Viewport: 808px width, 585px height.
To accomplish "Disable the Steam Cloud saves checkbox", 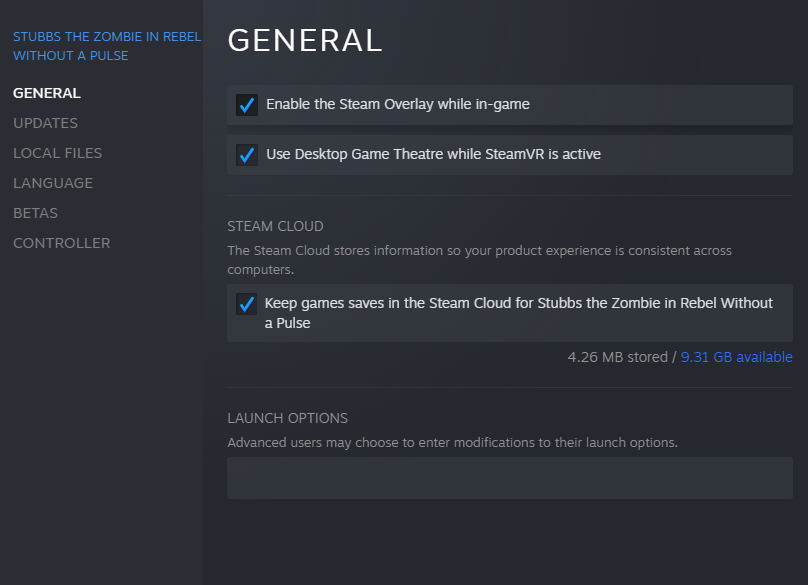I will point(246,303).
